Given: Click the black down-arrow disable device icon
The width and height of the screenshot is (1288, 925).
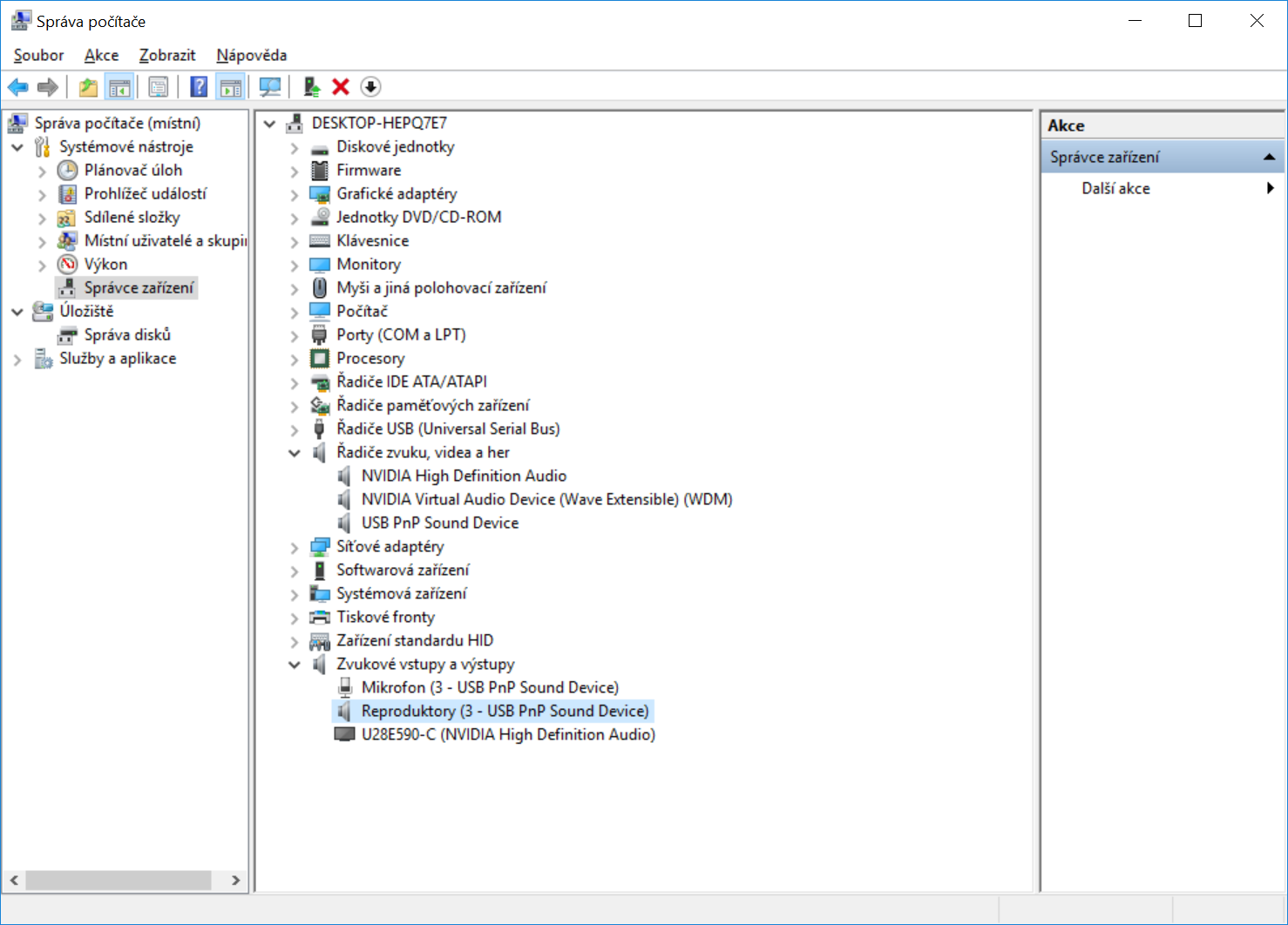Looking at the screenshot, I should click(370, 87).
